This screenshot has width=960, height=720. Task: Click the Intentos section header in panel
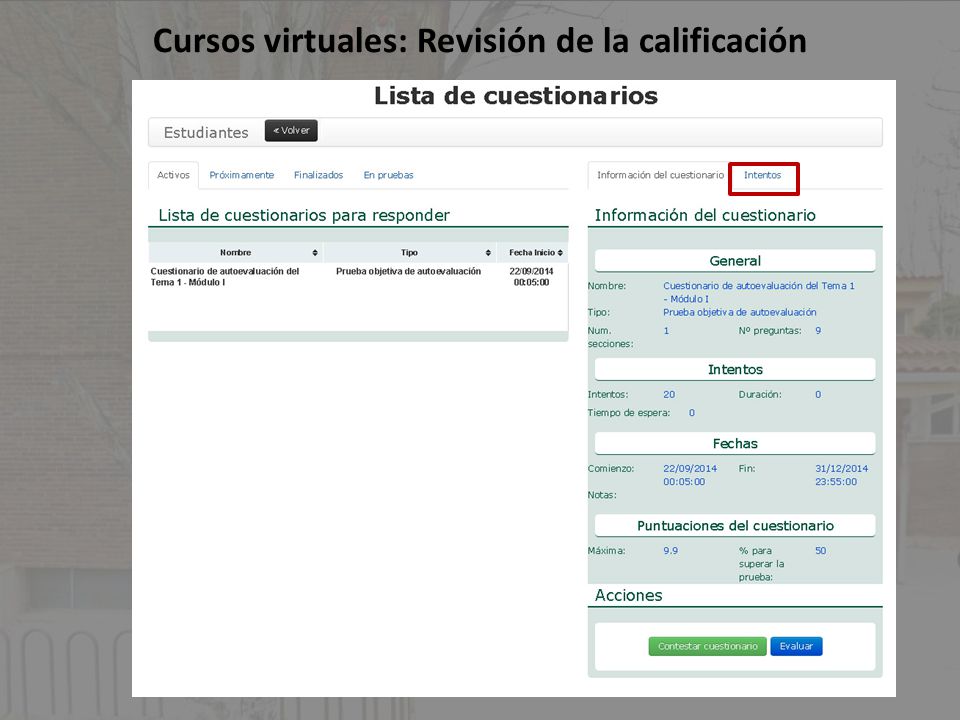click(x=735, y=369)
